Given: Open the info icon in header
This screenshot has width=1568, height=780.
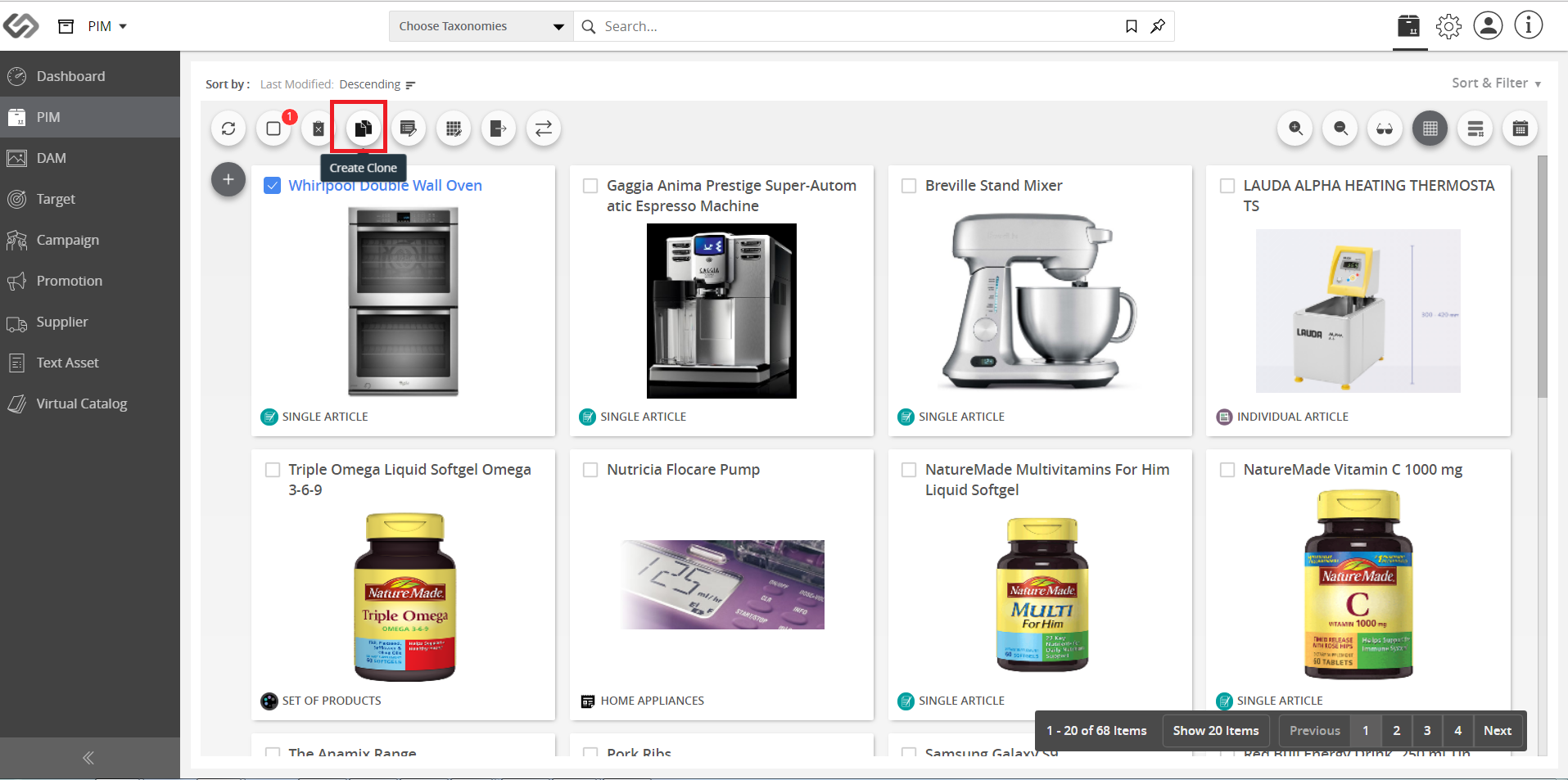Looking at the screenshot, I should coord(1528,25).
